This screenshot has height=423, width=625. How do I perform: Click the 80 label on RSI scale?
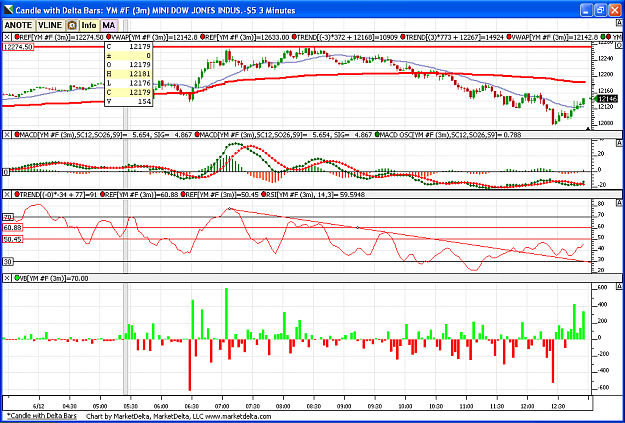tap(601, 204)
